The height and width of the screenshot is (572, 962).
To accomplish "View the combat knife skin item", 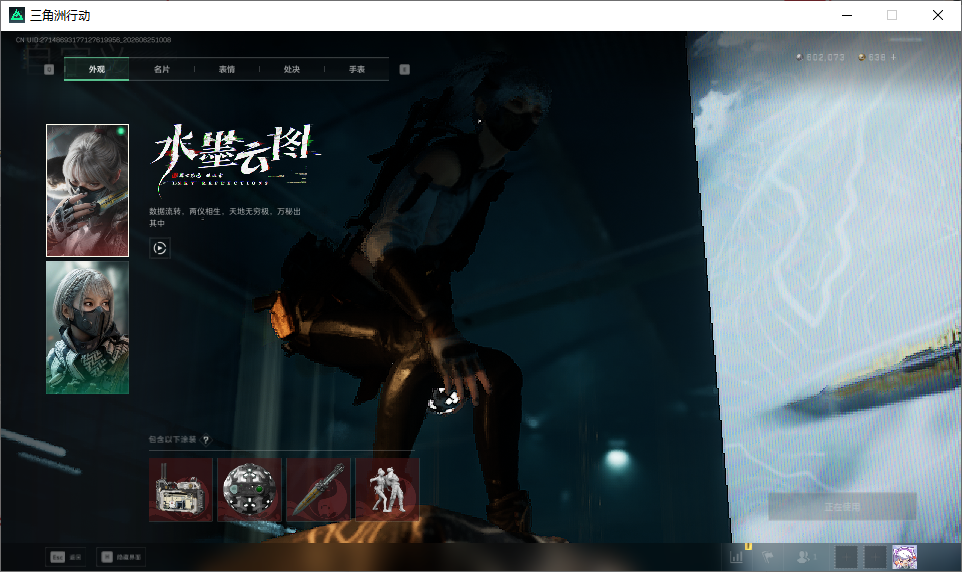I will (x=318, y=490).
